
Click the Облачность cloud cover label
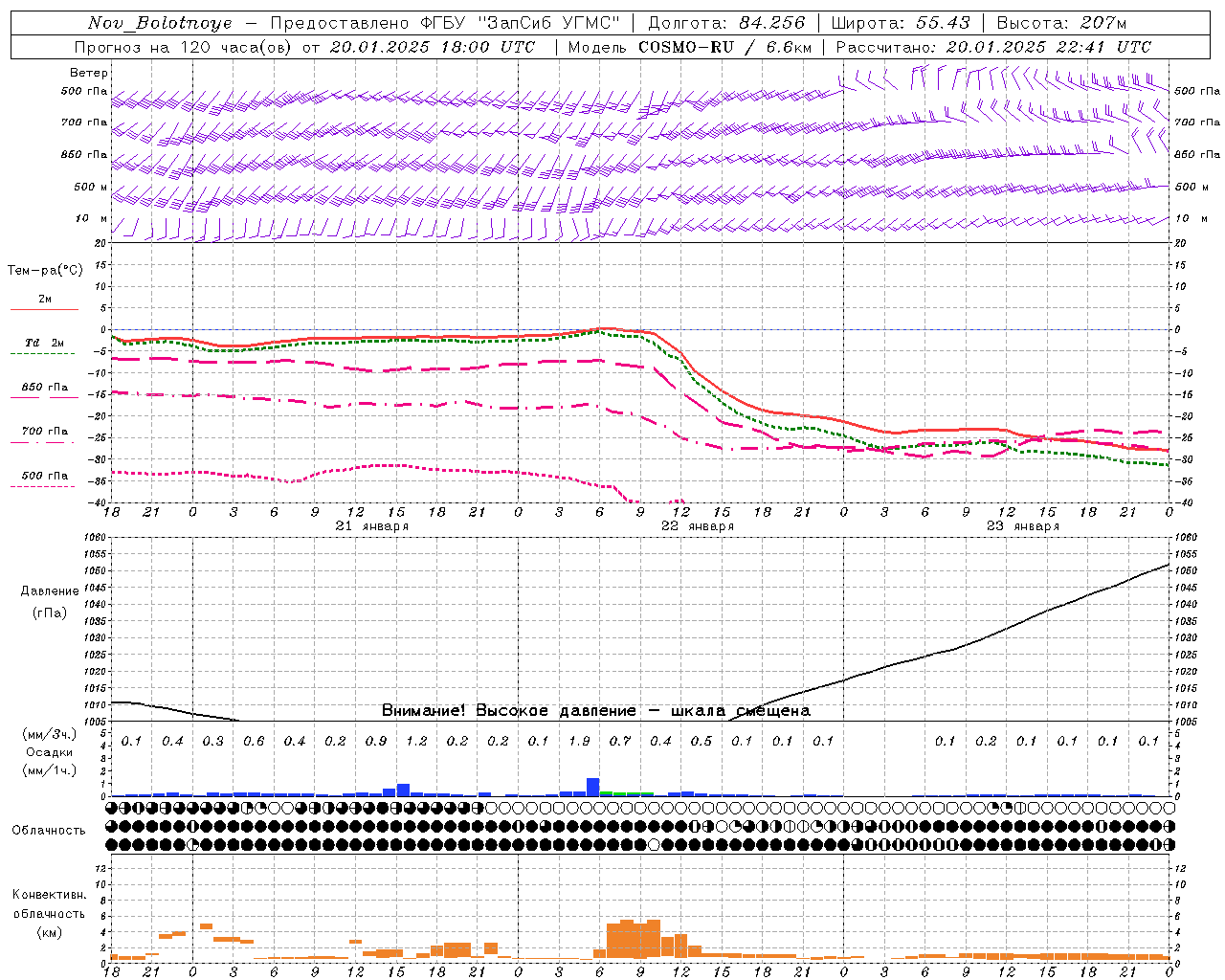(x=49, y=831)
